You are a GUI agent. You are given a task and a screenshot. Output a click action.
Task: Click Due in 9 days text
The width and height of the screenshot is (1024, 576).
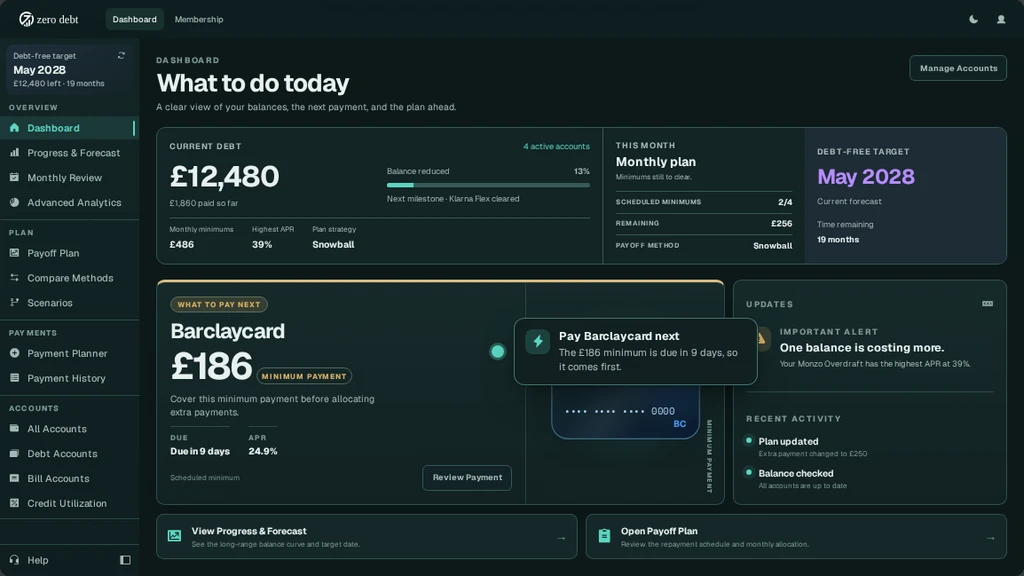pos(200,451)
